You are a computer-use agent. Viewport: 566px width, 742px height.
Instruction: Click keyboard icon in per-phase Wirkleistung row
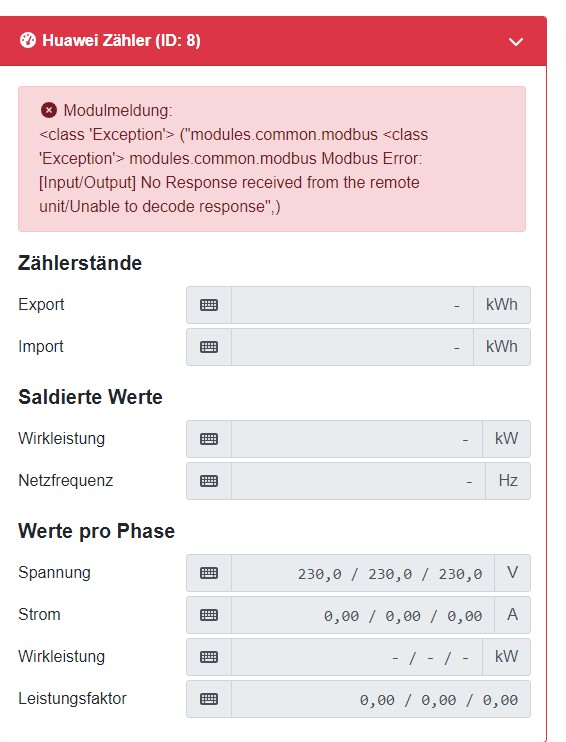tap(209, 657)
